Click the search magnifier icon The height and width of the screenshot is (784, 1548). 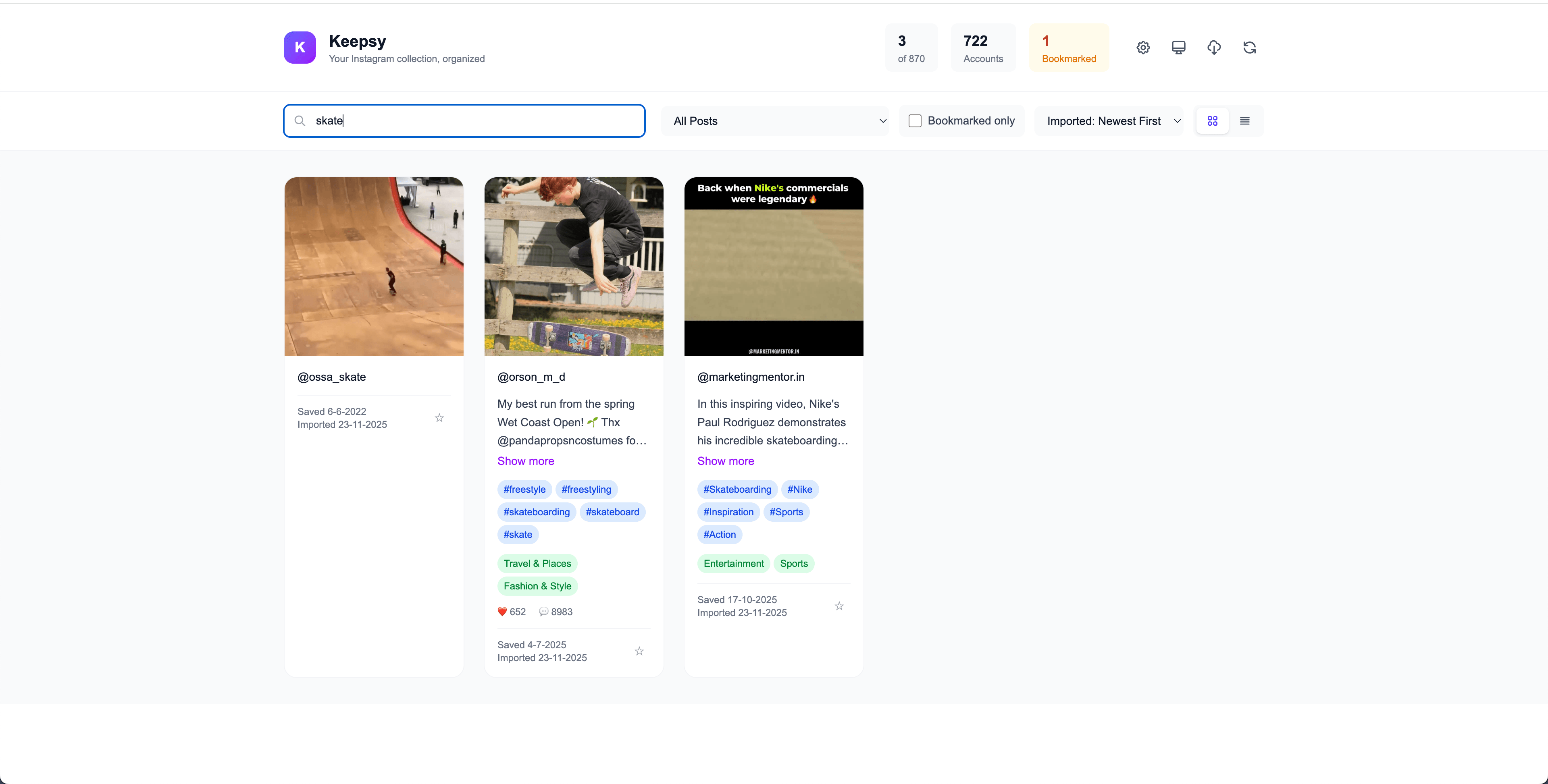click(x=300, y=121)
